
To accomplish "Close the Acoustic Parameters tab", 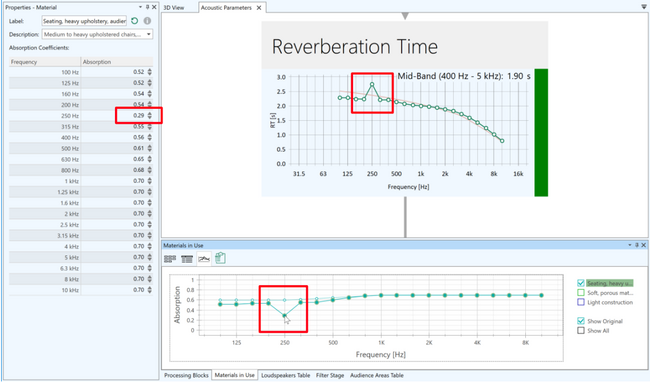I will pos(259,8).
